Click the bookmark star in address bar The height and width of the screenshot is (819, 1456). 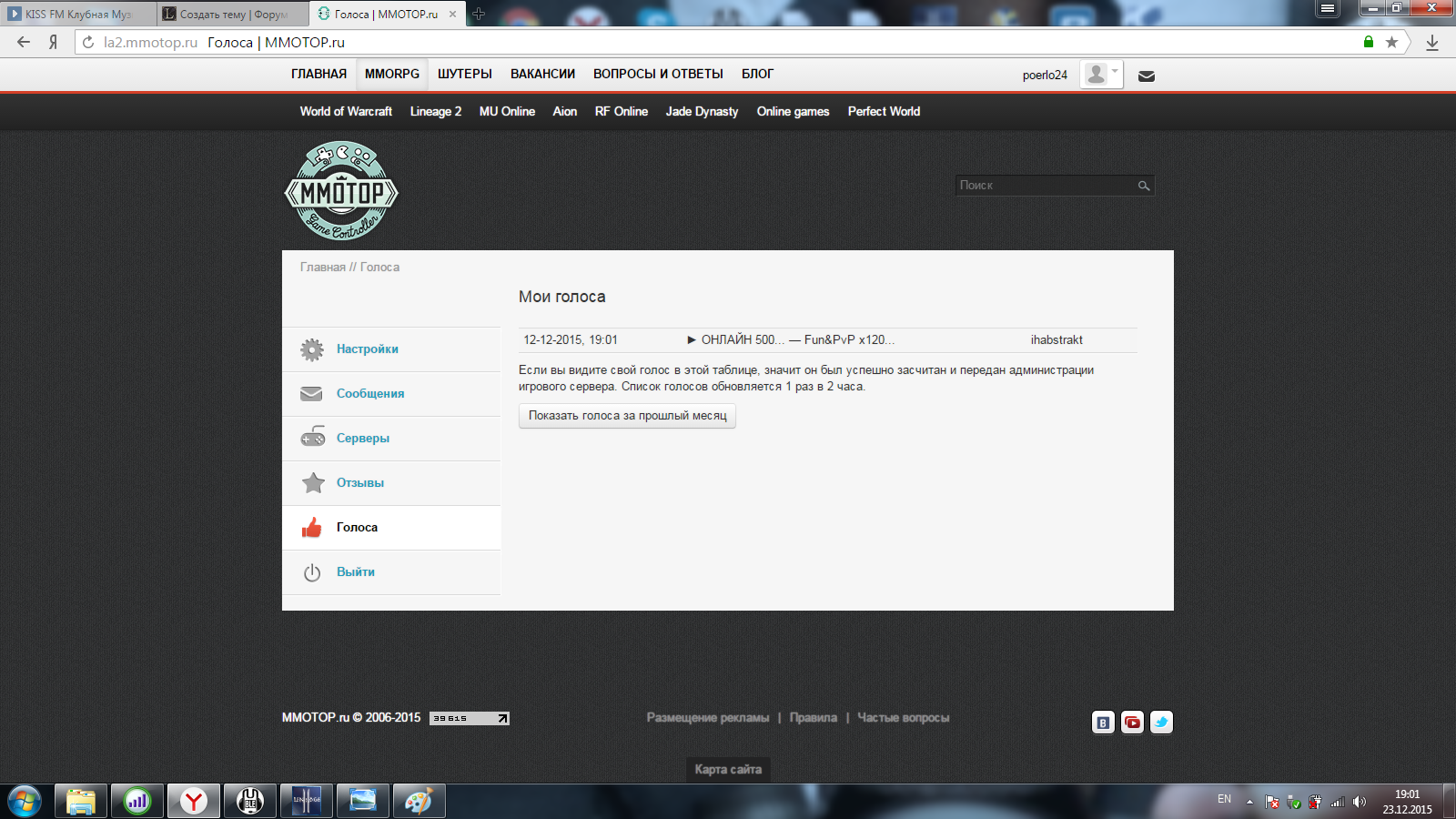click(1391, 42)
